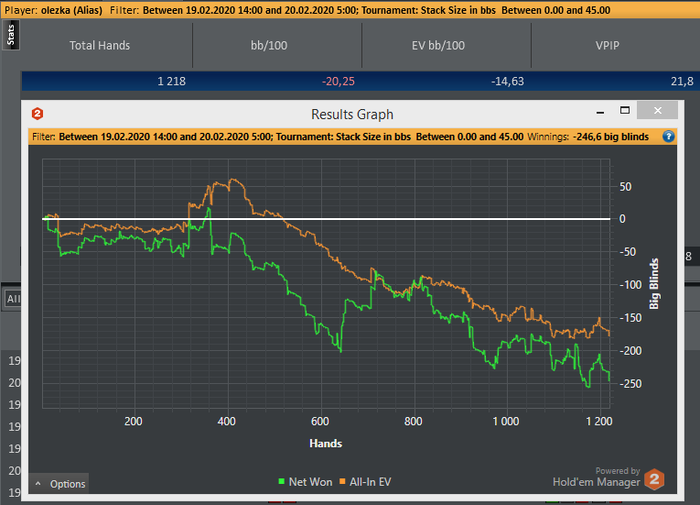Click the All-In EV orange legend swatch
700x505 pixels.
[x=342, y=481]
